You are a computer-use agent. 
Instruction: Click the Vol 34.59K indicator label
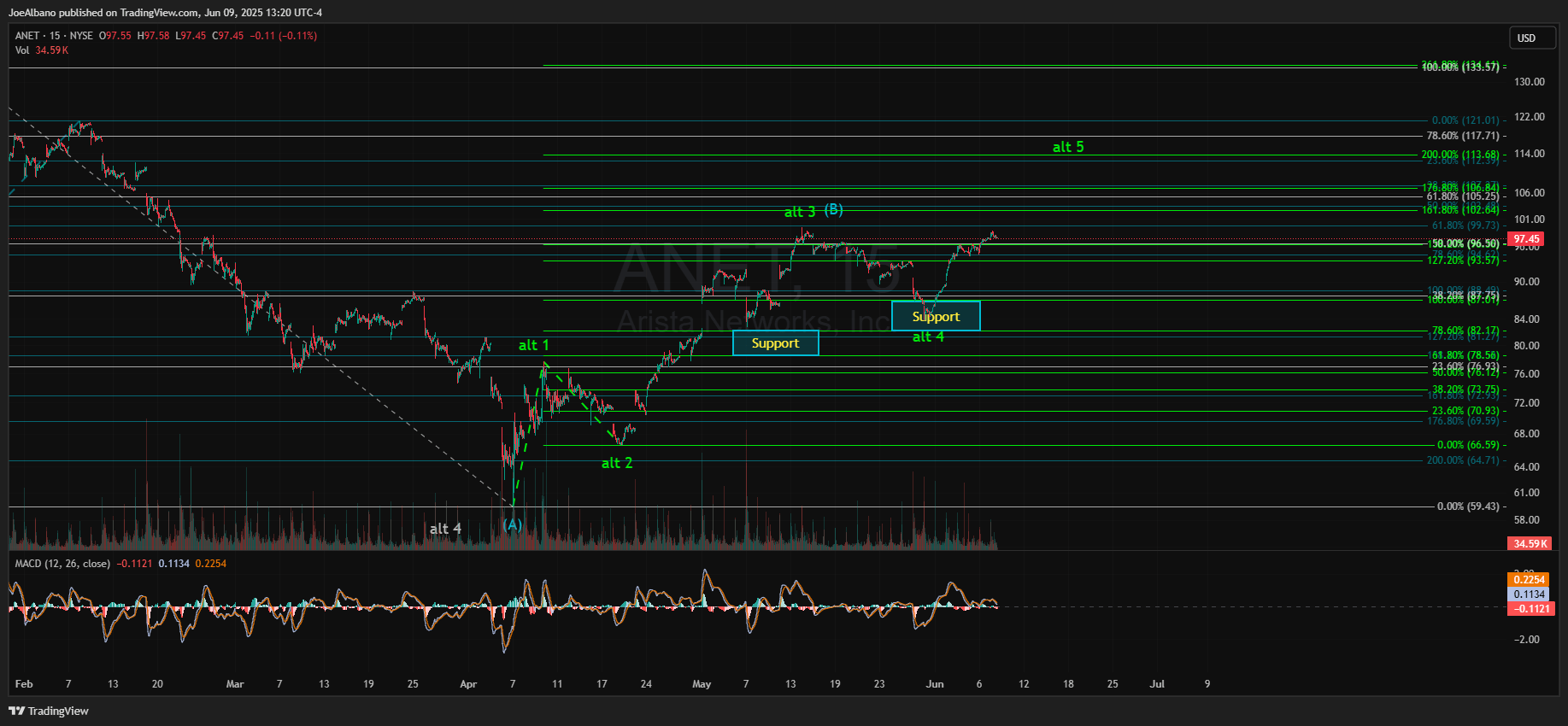coord(41,50)
